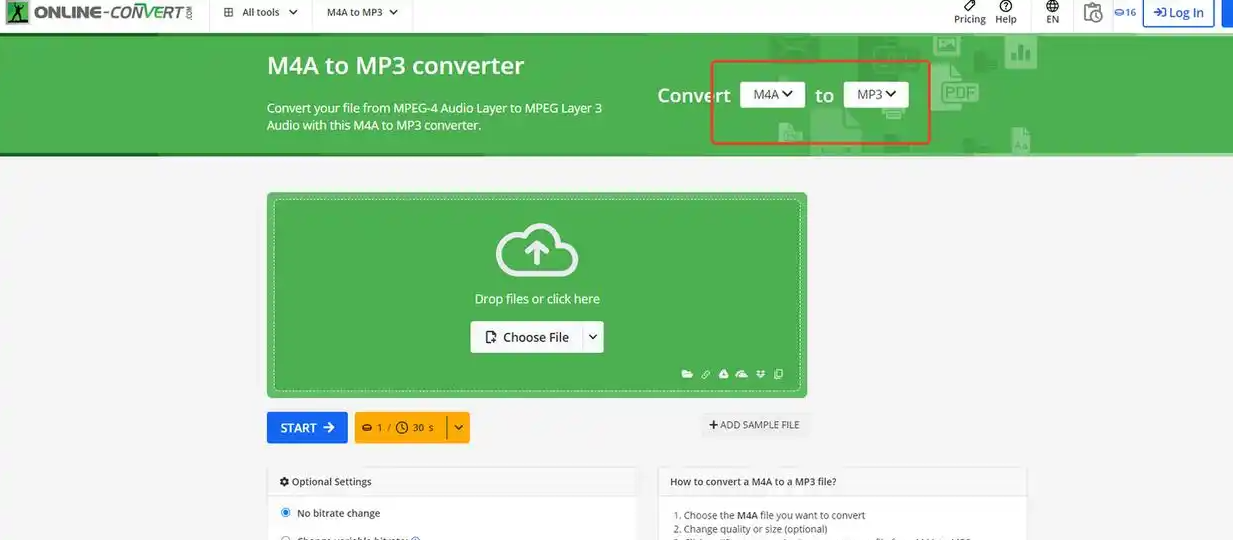Expand the M4A source format dropdown
This screenshot has width=1233, height=540.
pyautogui.click(x=772, y=95)
